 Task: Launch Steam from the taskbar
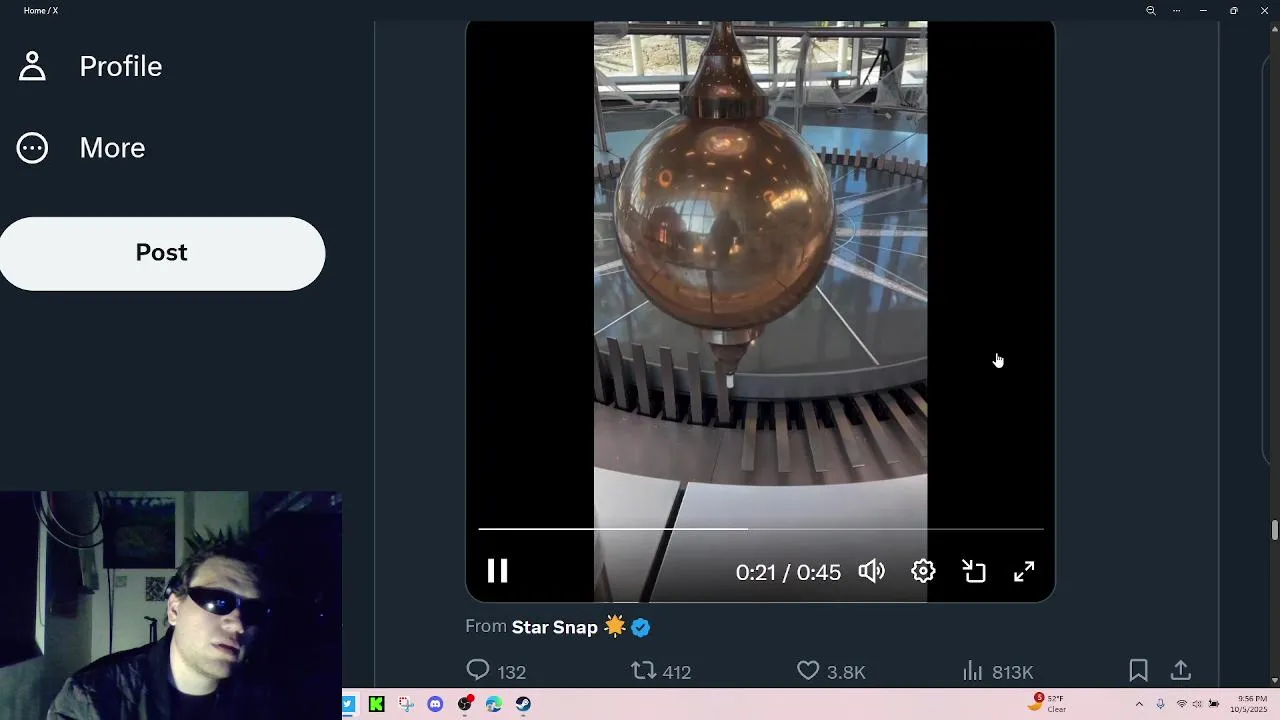523,704
